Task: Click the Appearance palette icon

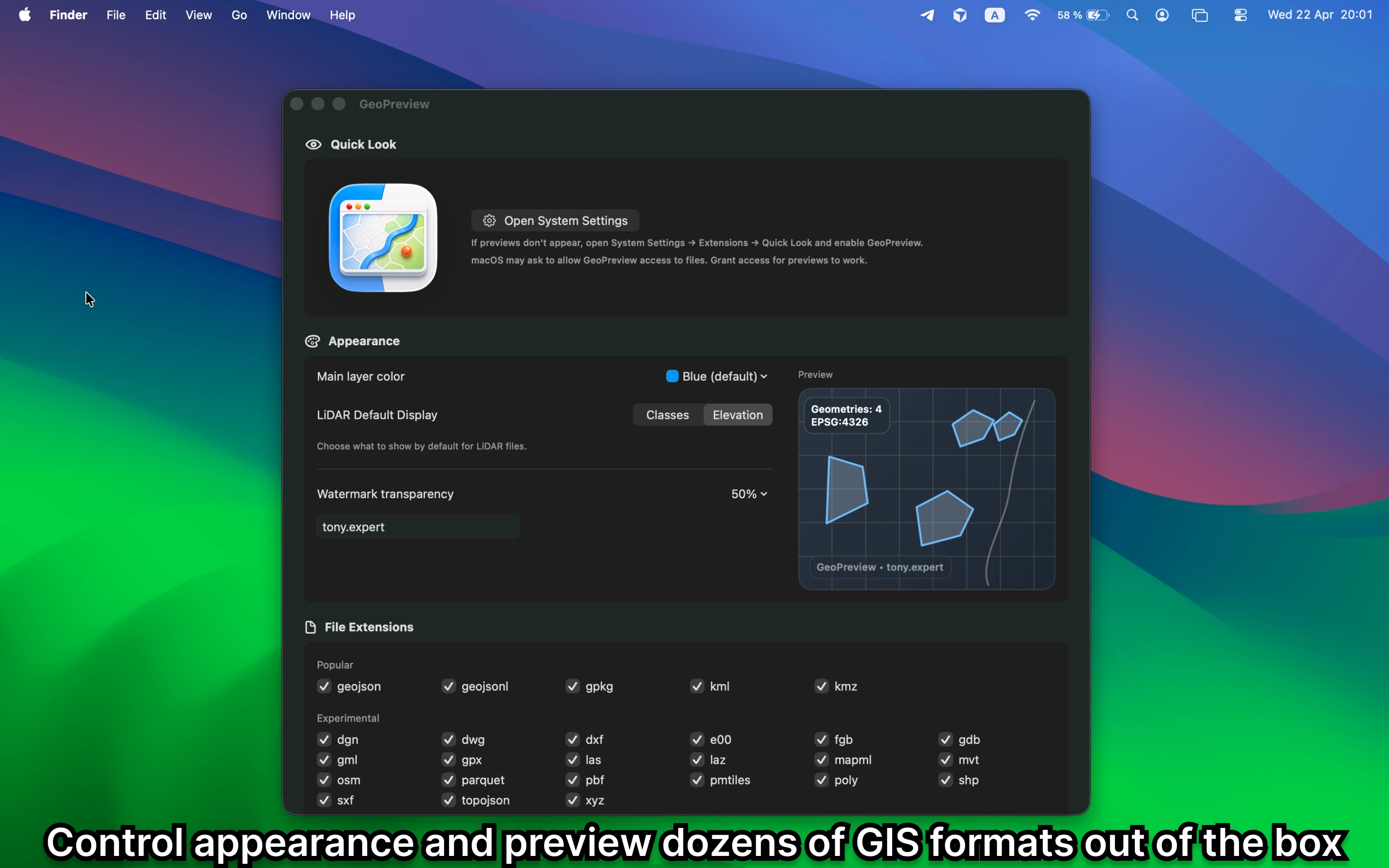Action: pos(312,341)
